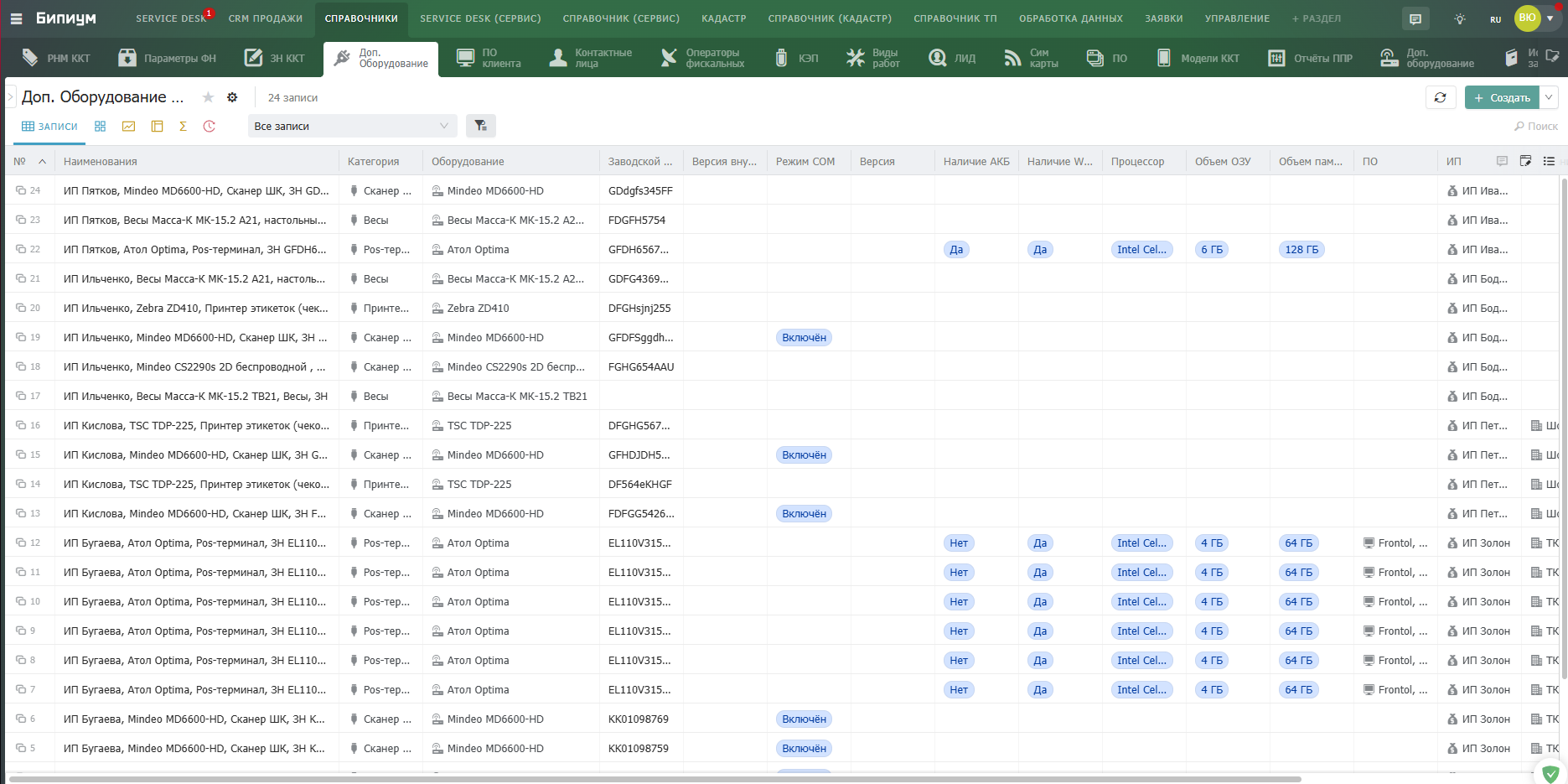This screenshot has height=784, width=1568.
Task: Open the user profile dropdown arrow
Action: pos(1550,18)
